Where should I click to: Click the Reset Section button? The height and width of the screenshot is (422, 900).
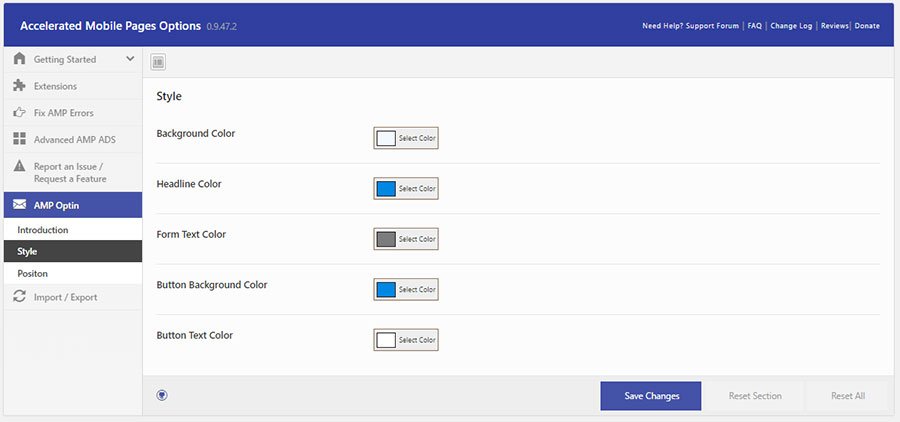point(755,396)
